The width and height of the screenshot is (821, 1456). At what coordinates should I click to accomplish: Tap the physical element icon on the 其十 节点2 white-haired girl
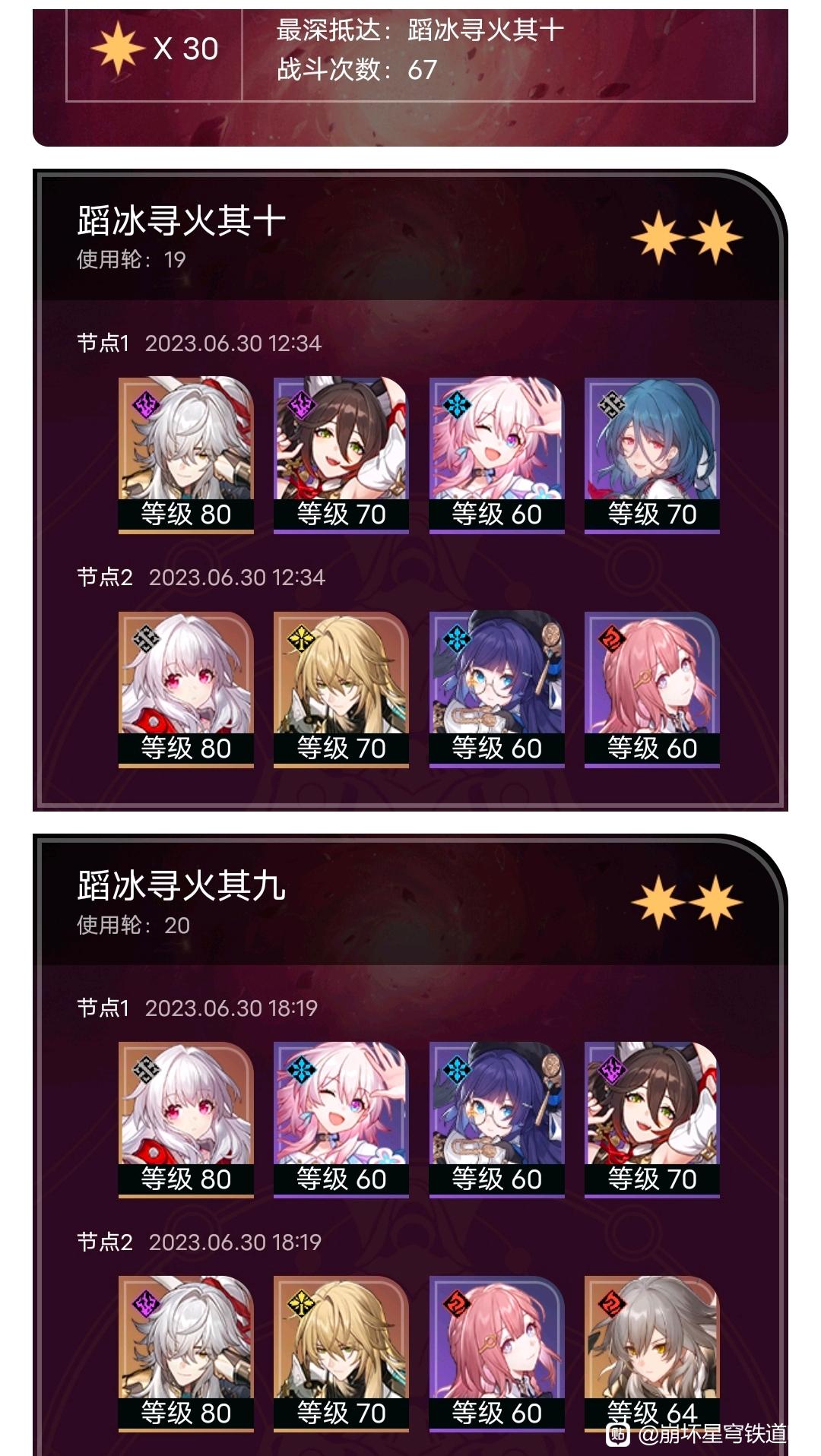(145, 638)
